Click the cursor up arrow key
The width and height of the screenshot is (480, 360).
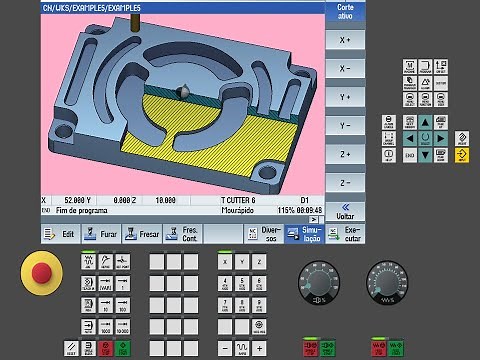tap(425, 122)
